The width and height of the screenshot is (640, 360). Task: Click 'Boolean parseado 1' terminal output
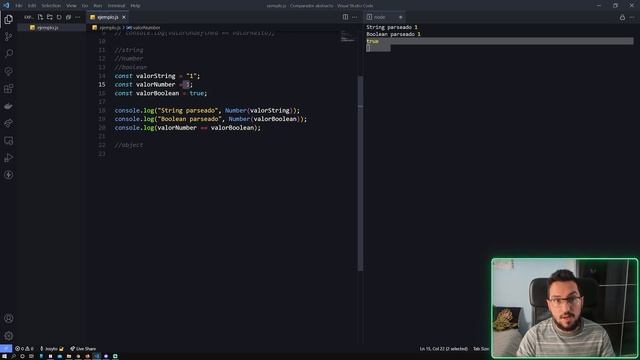(x=393, y=34)
